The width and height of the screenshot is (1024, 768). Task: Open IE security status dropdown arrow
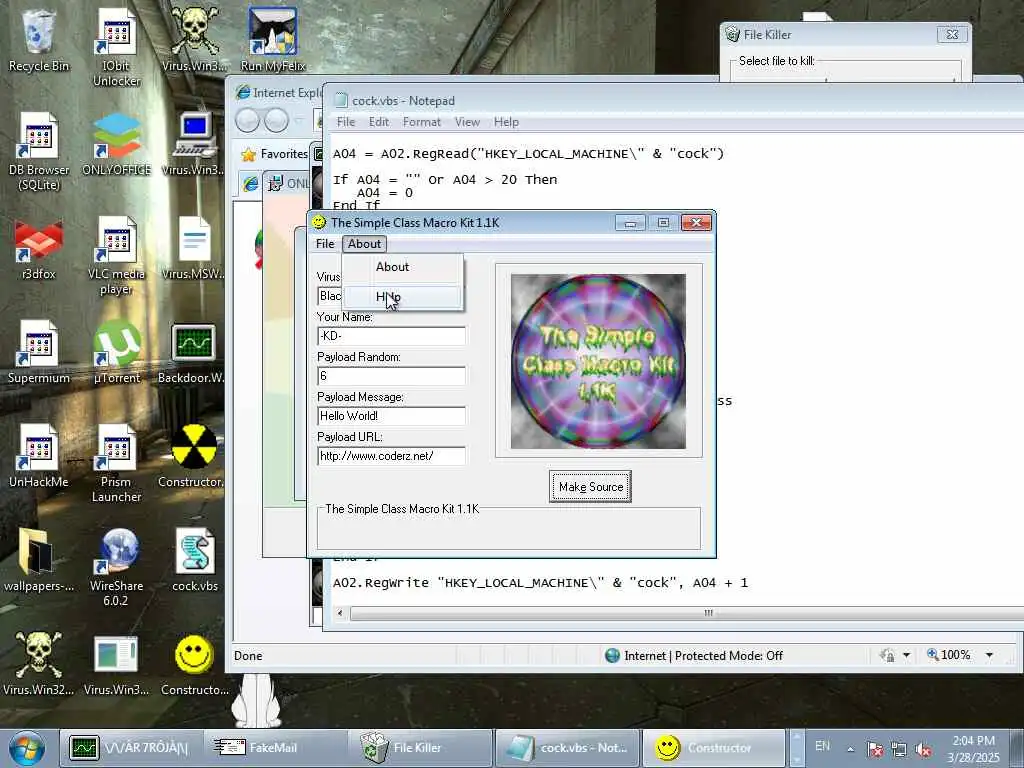click(906, 655)
